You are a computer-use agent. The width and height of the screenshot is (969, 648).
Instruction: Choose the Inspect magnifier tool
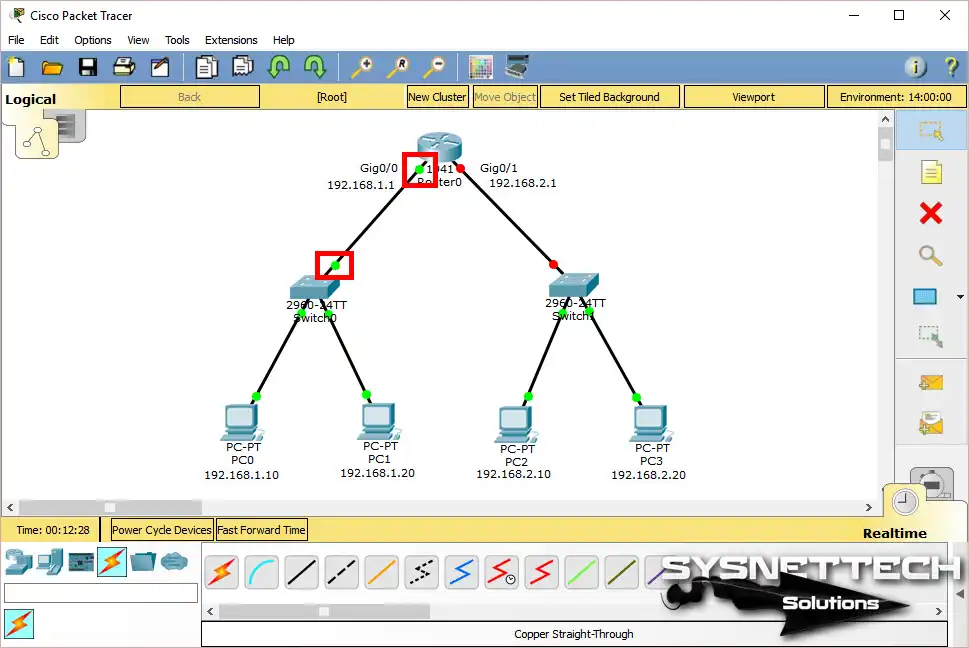(x=931, y=255)
